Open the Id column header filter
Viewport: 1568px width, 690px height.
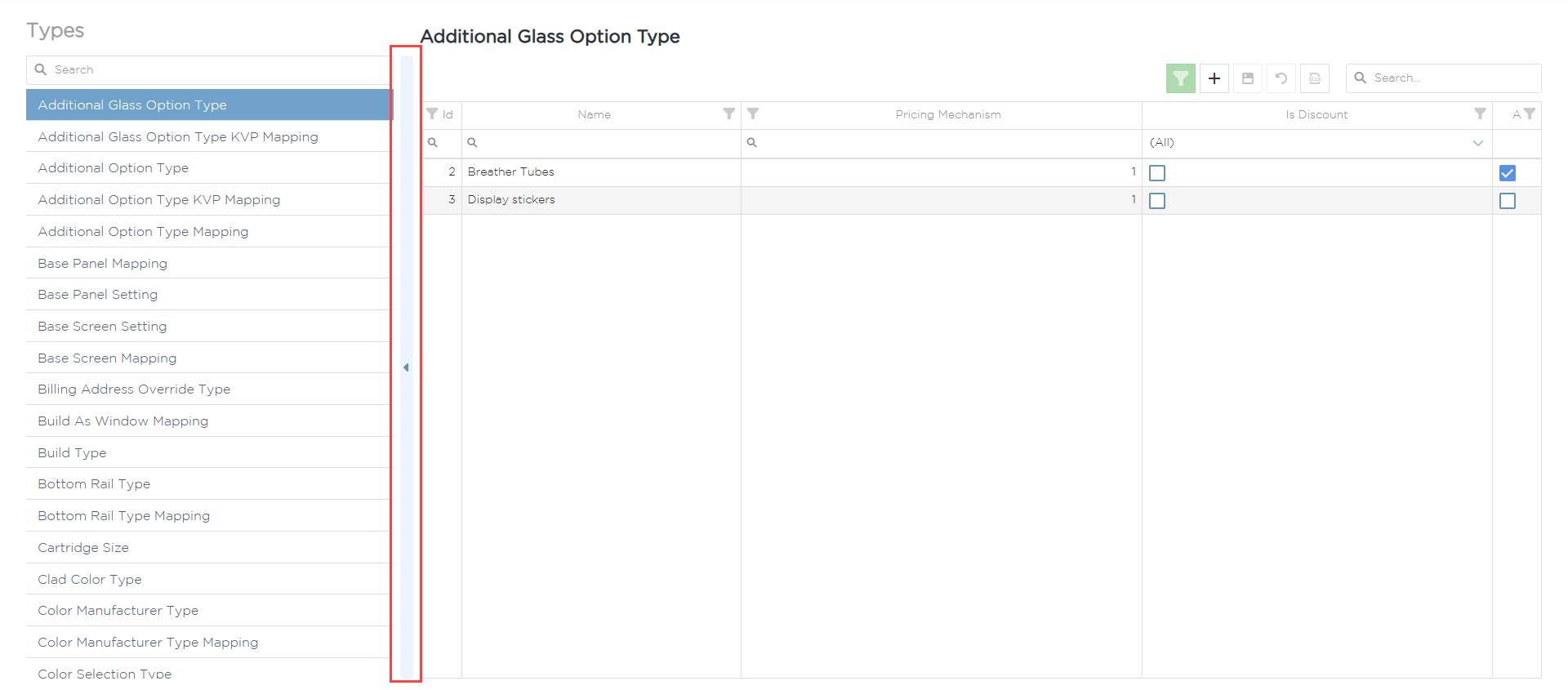tap(432, 114)
